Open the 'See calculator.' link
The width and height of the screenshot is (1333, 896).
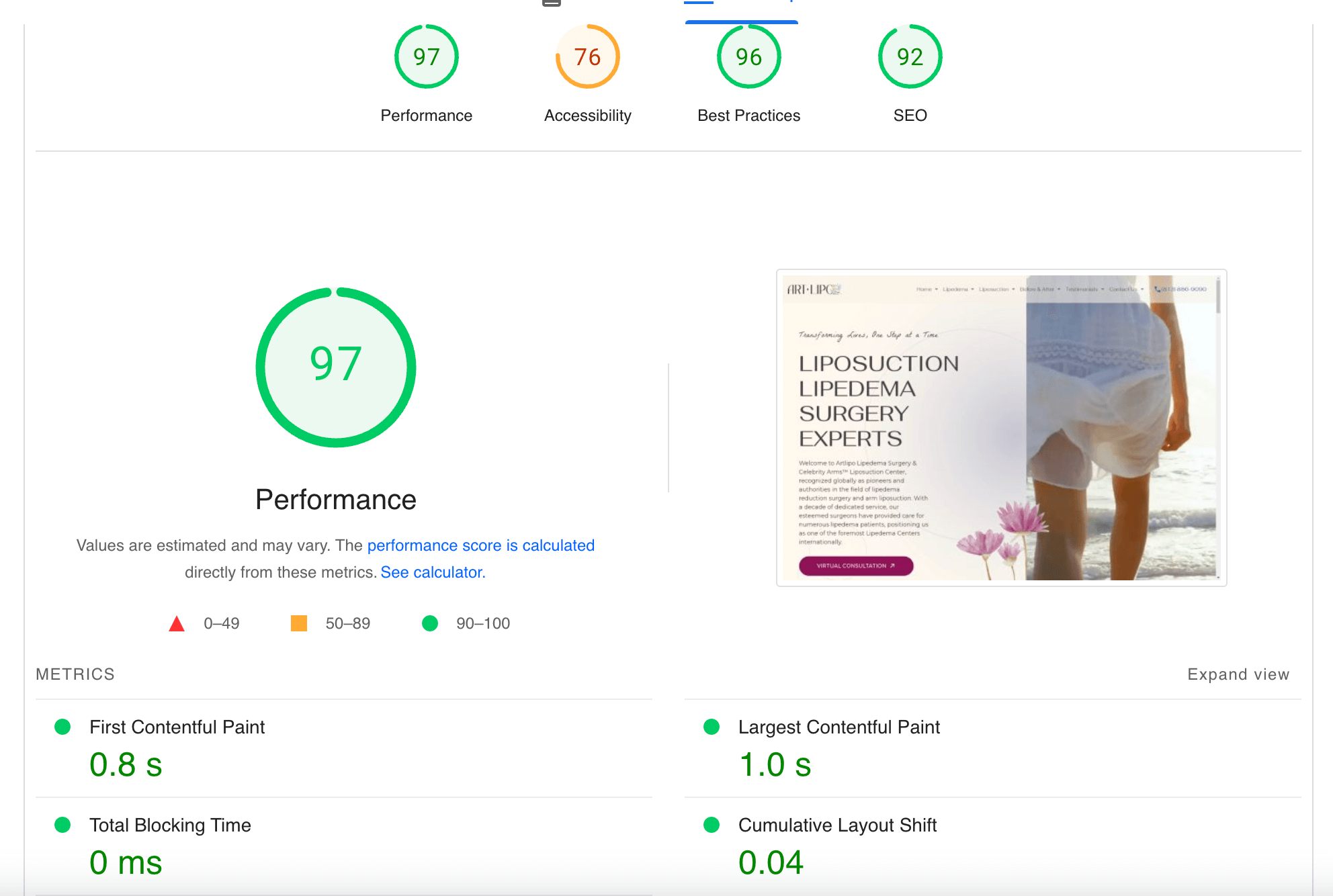[433, 572]
